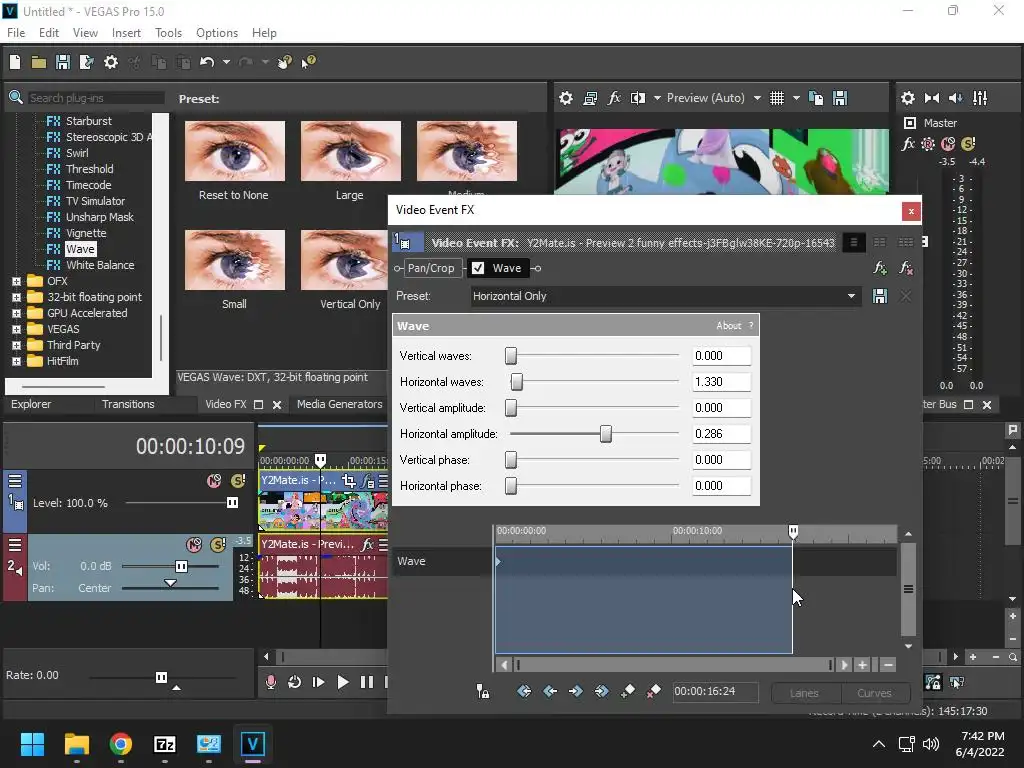Open the Preset dropdown showing Horizontal Only
The width and height of the screenshot is (1024, 768).
(851, 296)
